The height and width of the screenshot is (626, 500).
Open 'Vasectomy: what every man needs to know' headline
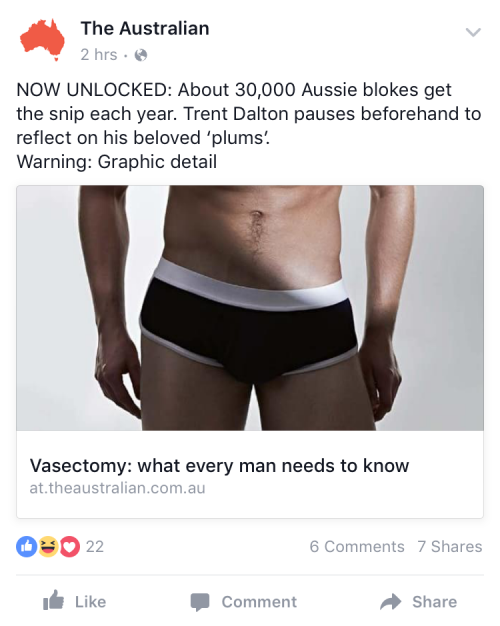pos(219,466)
